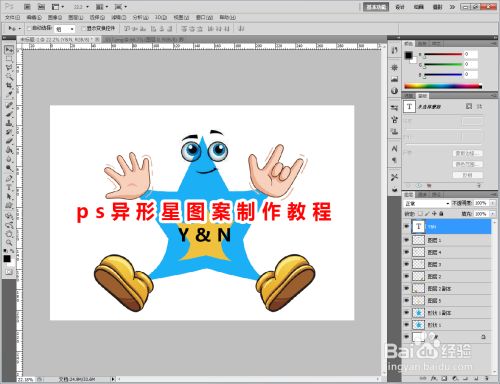Pick a color from the spectrum ramp
This screenshot has width=500, height=384.
coord(443,86)
